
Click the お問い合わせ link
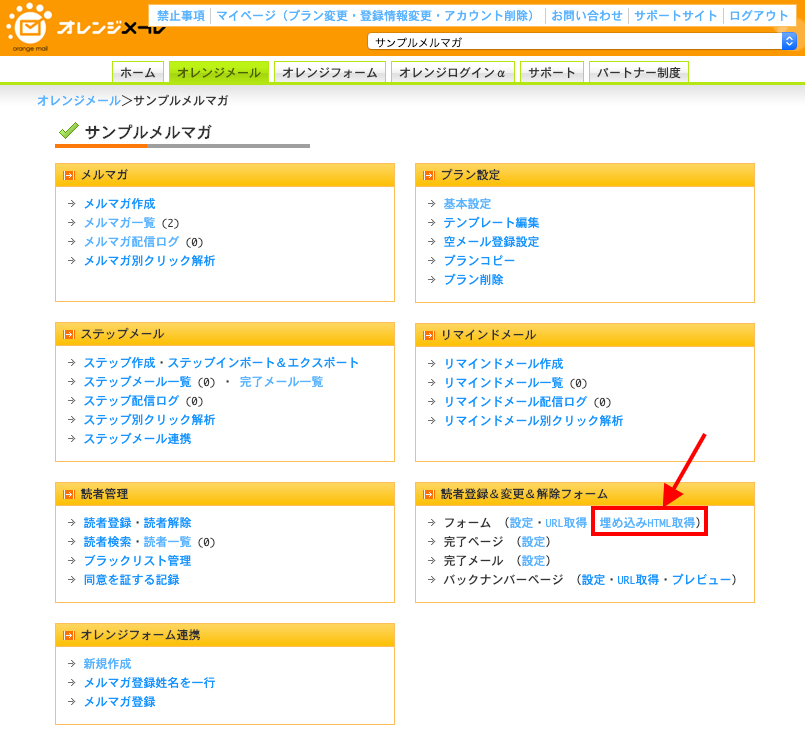587,16
